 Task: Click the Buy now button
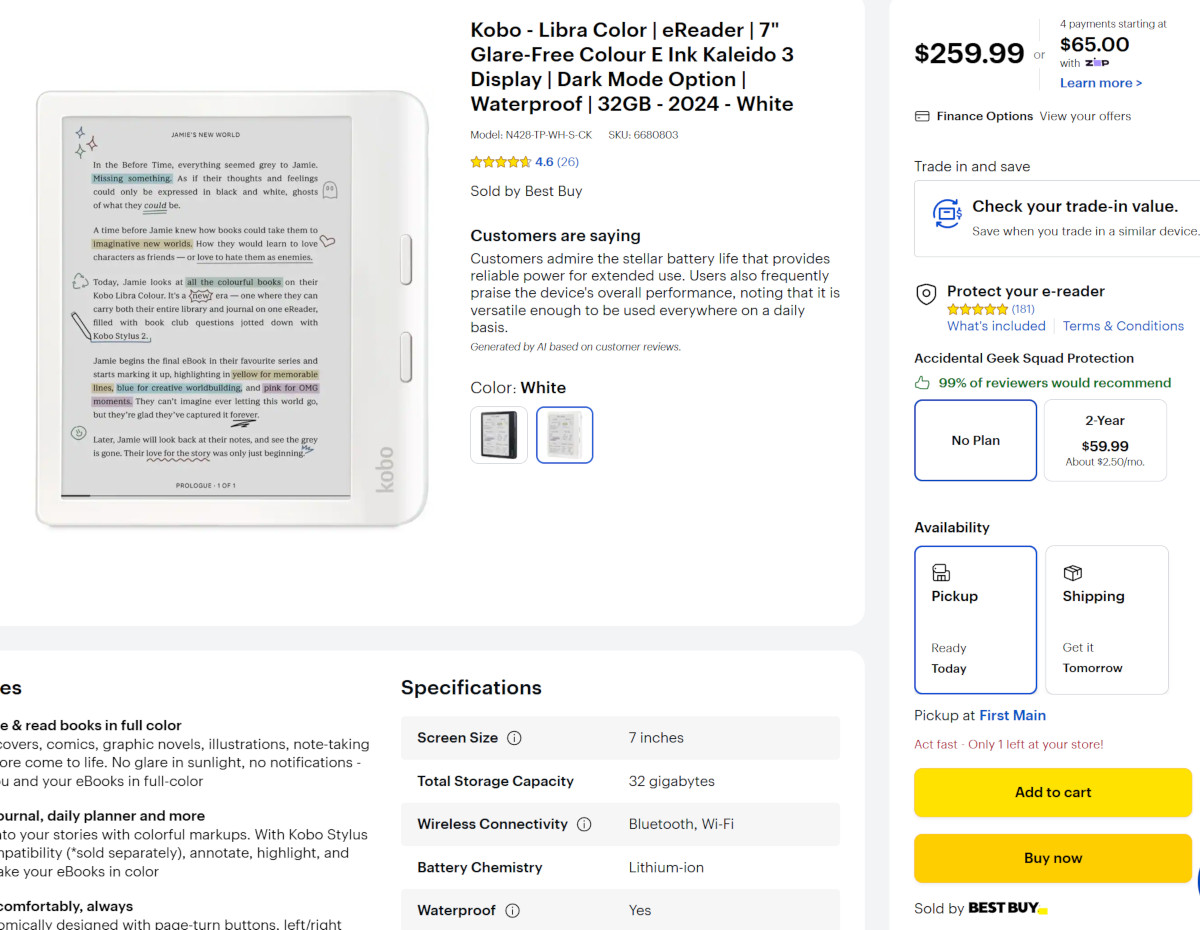pyautogui.click(x=1053, y=858)
